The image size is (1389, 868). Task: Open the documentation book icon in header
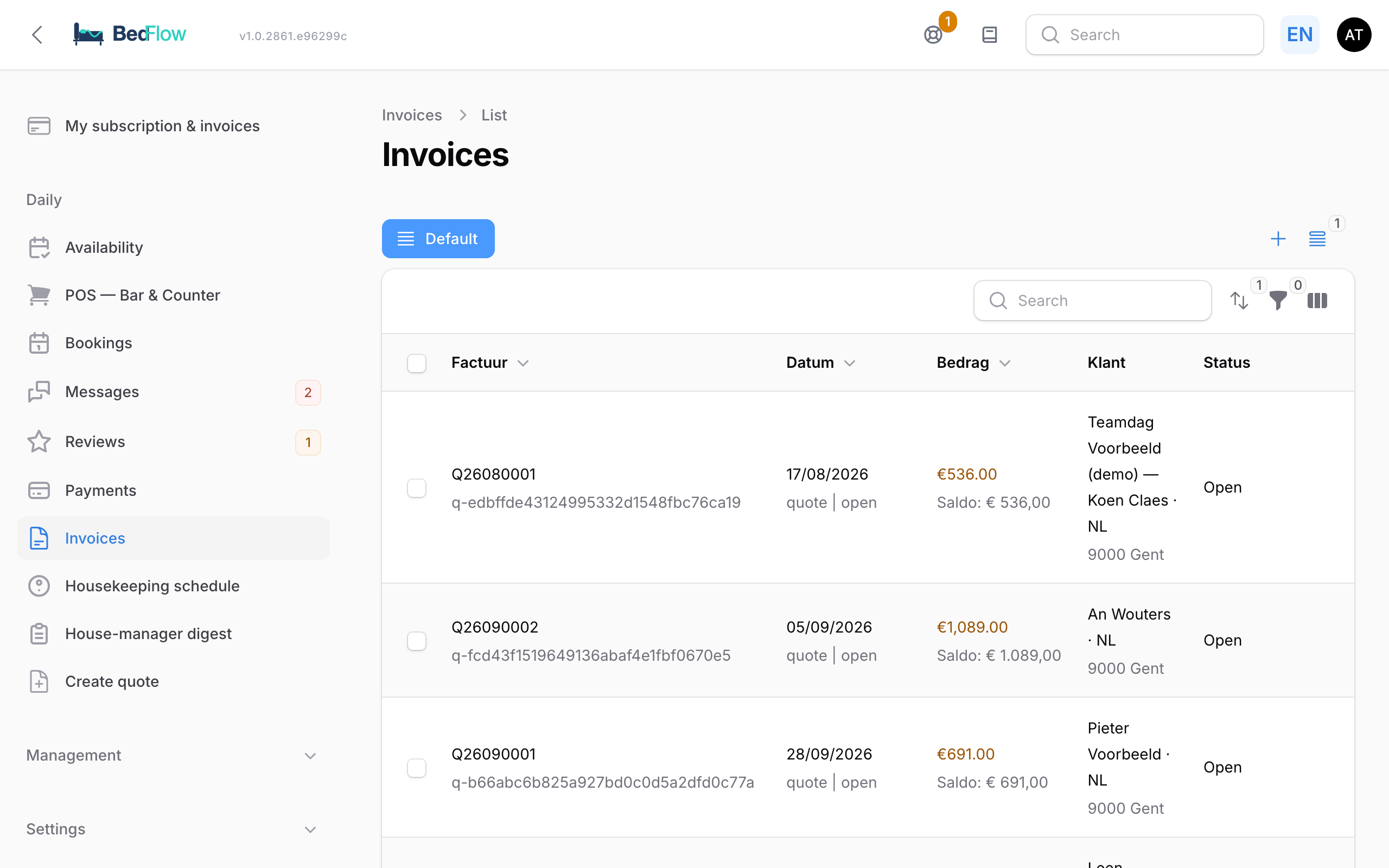pos(990,35)
